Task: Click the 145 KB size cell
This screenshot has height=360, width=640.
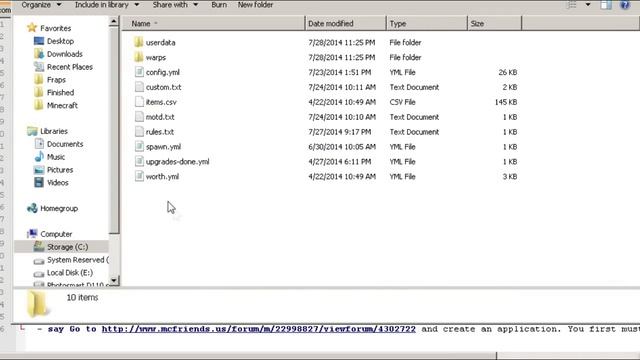Action: click(x=506, y=102)
